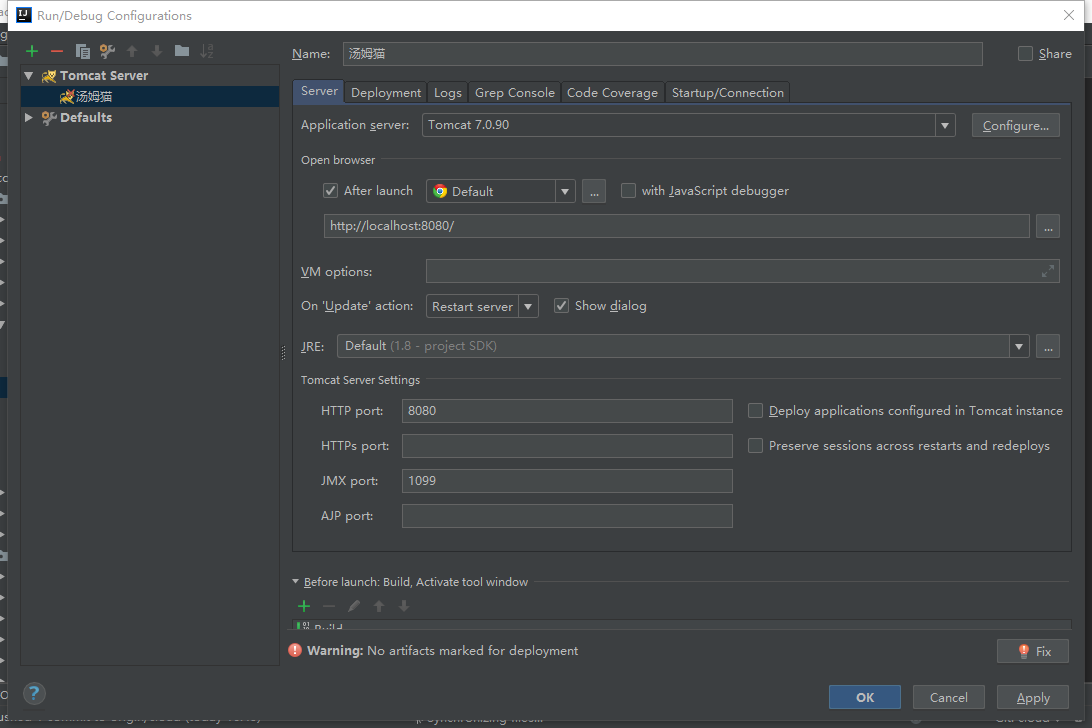Toggle the Share checkbox
Image resolution: width=1092 pixels, height=728 pixels.
[x=1025, y=54]
